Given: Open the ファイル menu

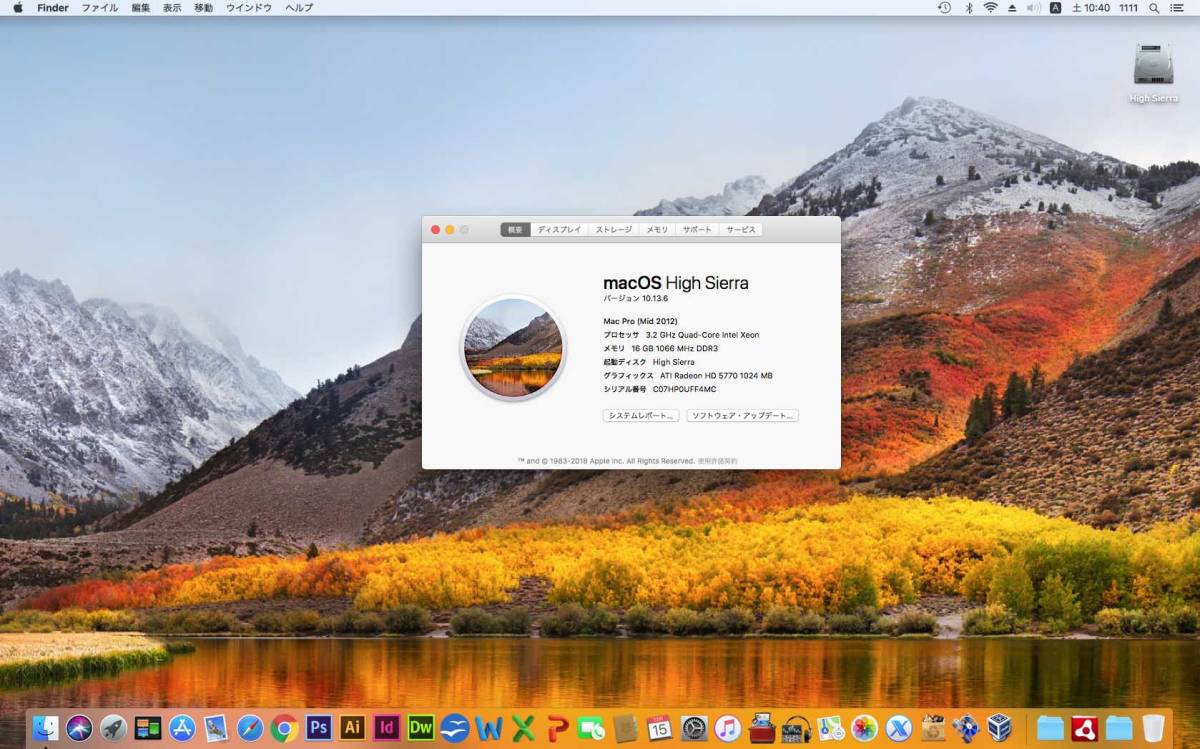Looking at the screenshot, I should coord(99,7).
